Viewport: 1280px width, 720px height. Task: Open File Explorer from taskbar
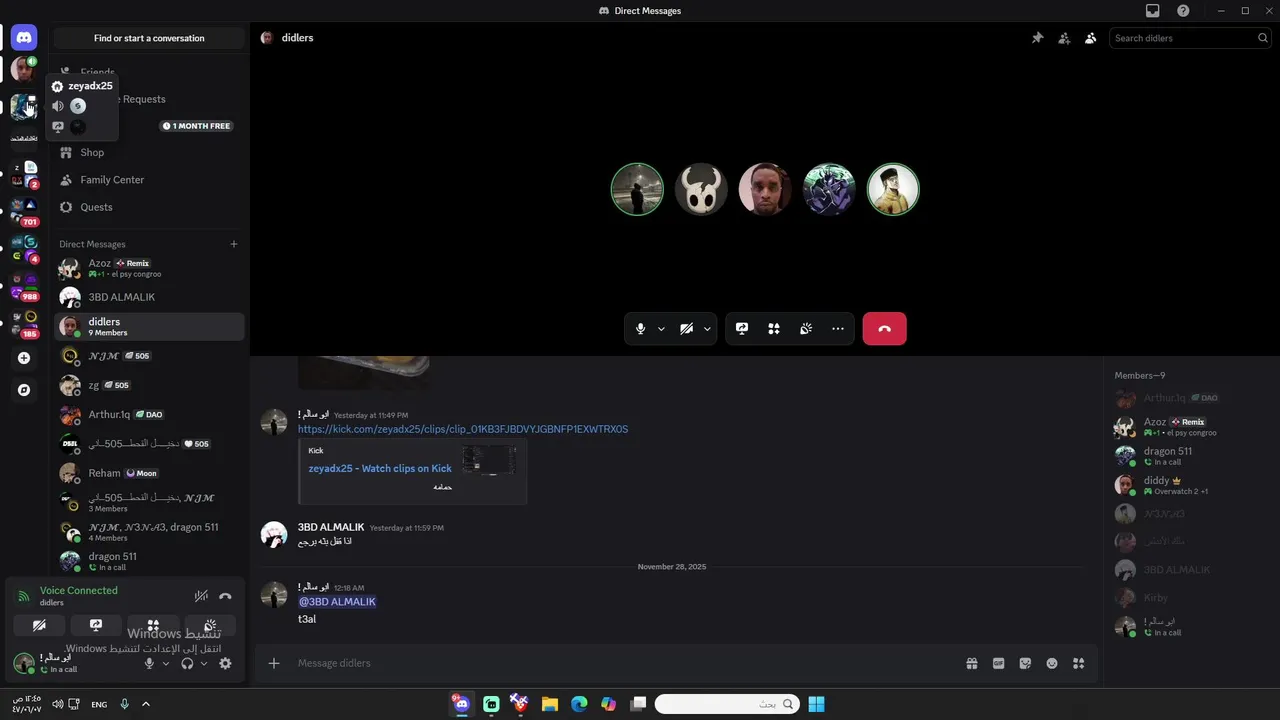pos(550,704)
